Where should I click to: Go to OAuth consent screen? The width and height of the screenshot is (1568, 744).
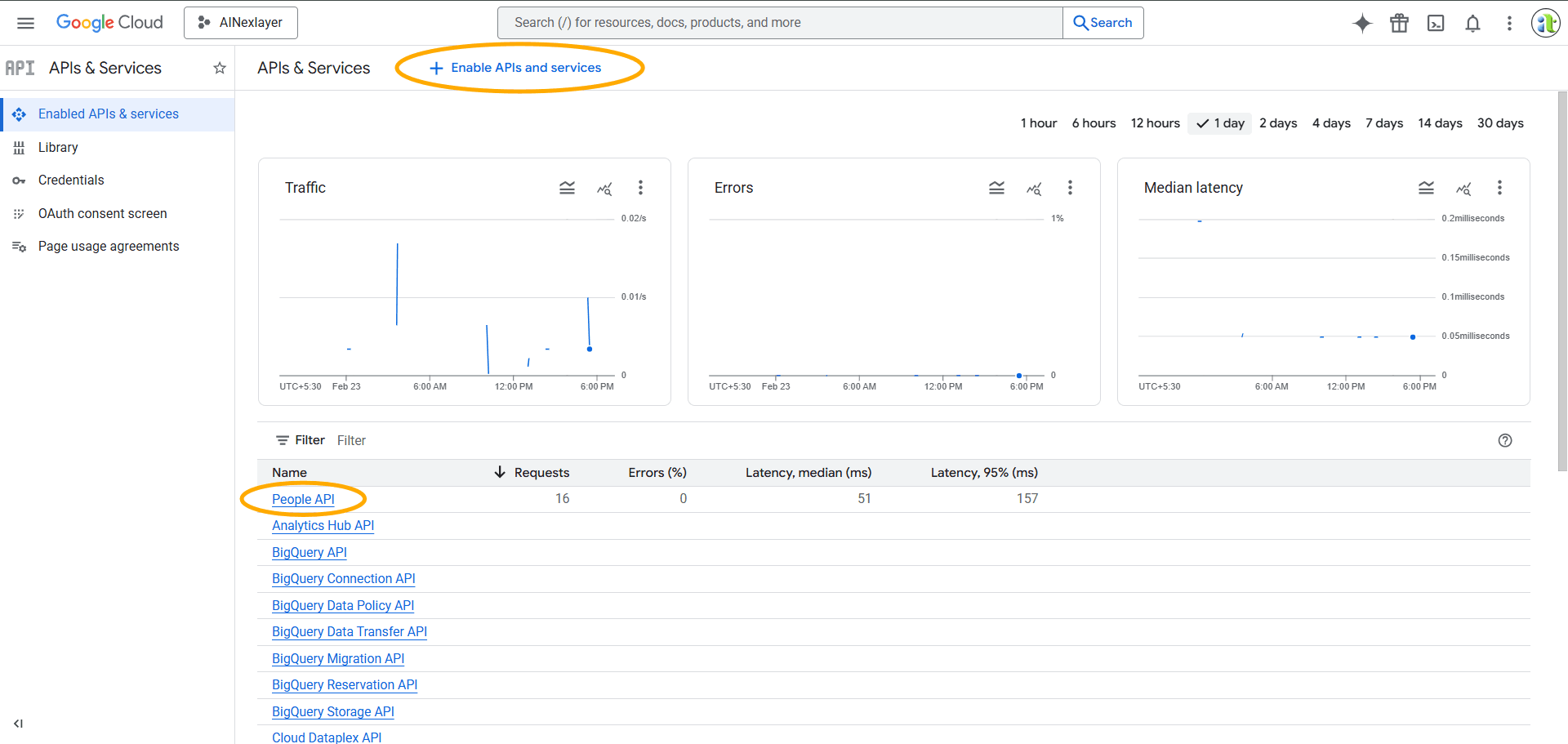[101, 213]
